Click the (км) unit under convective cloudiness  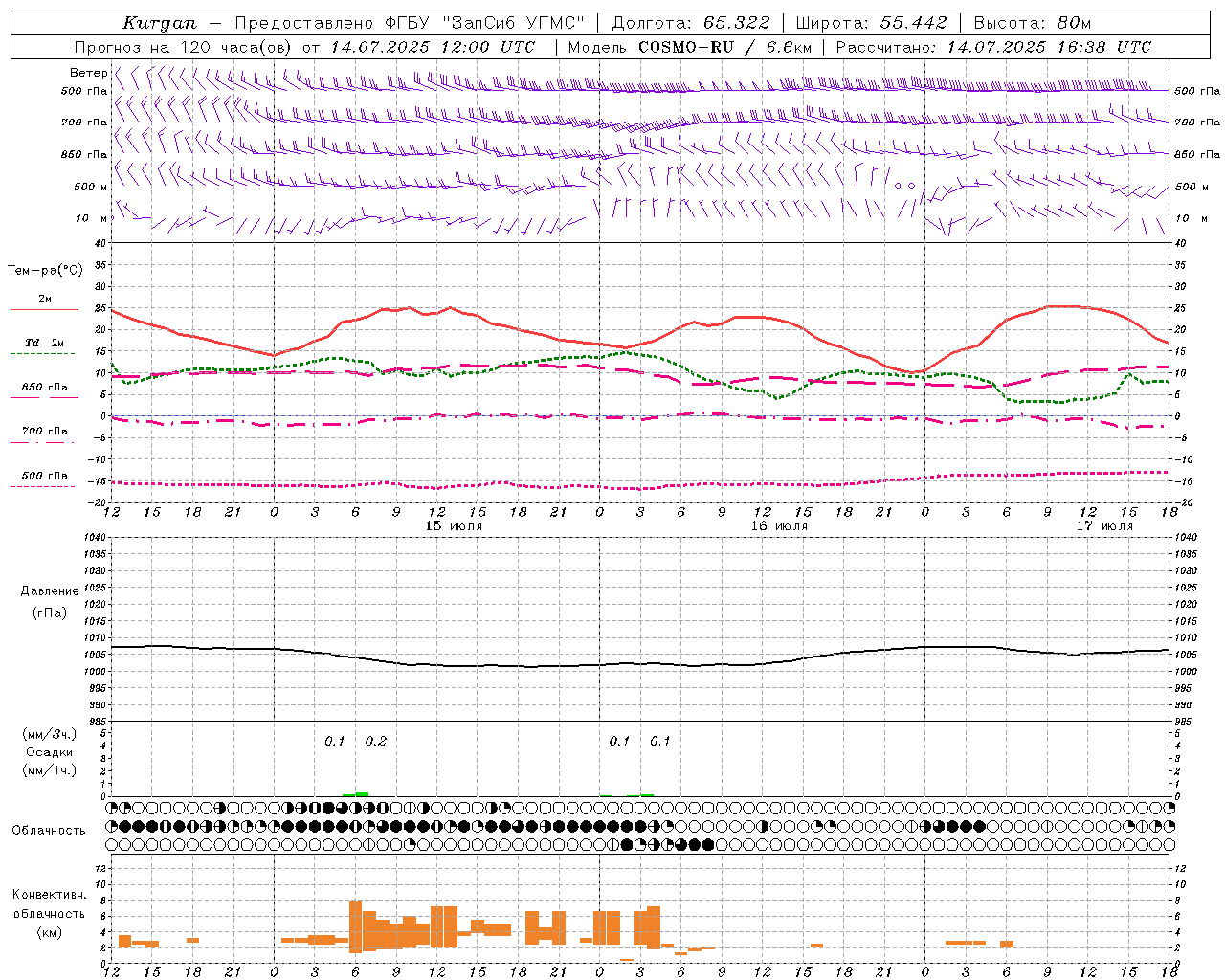click(50, 932)
